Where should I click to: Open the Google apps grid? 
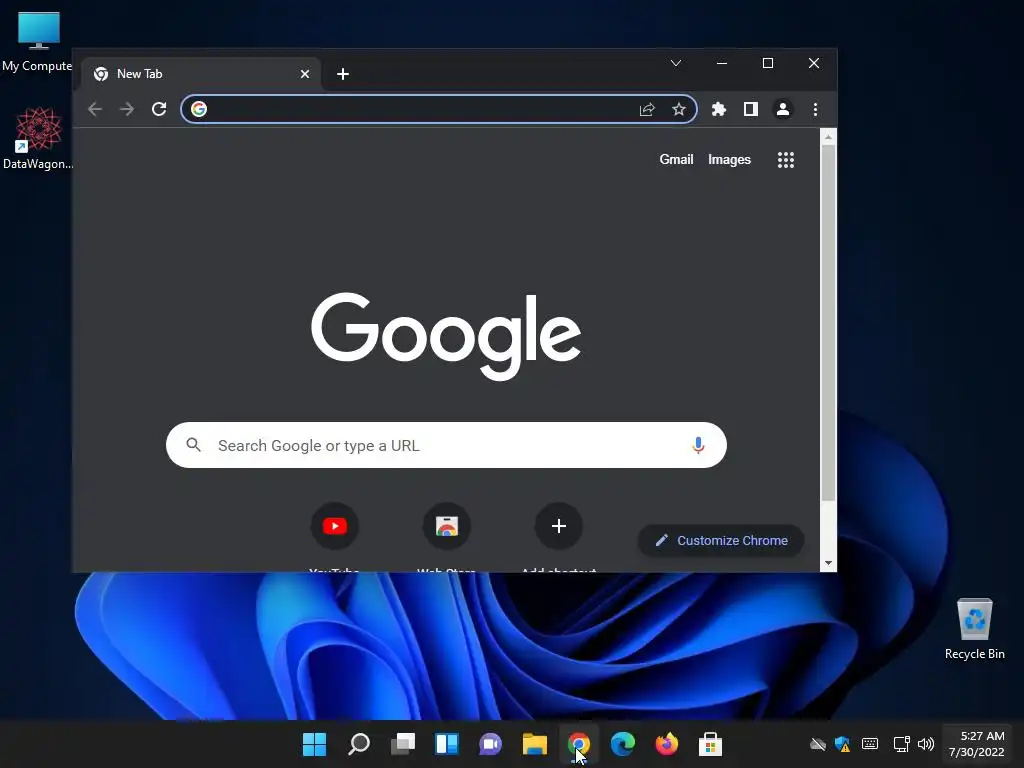point(786,160)
